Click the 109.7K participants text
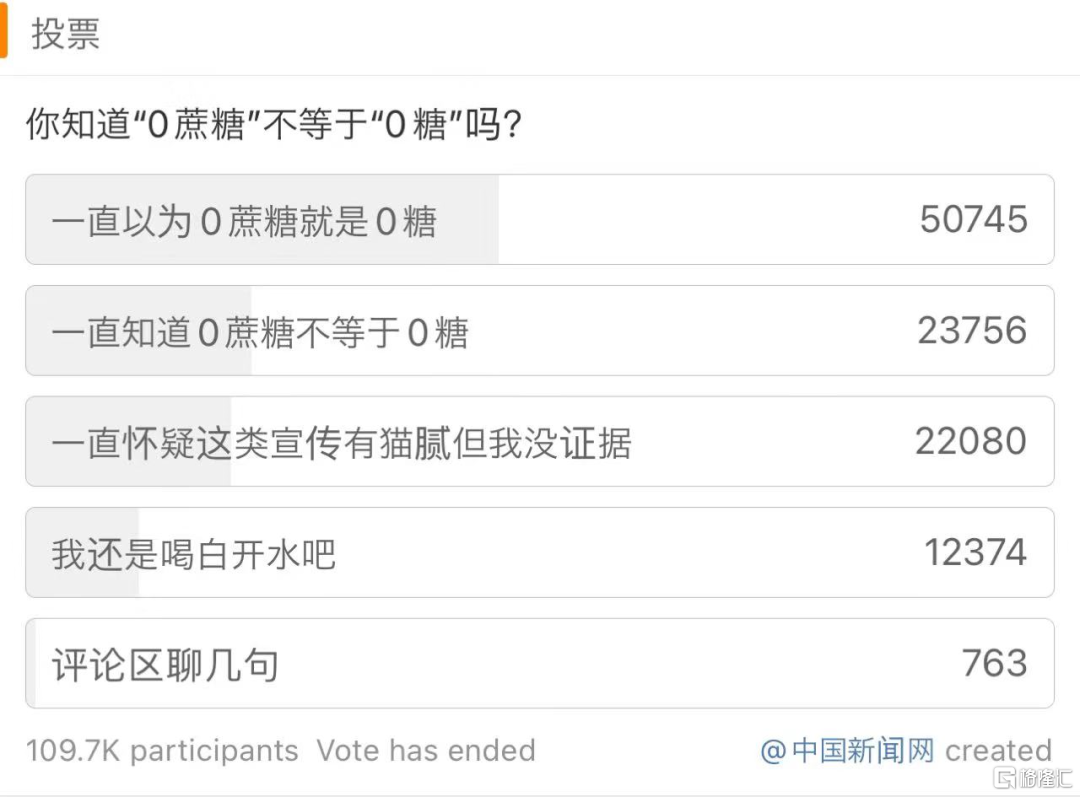Image resolution: width=1080 pixels, height=797 pixels. 162,751
